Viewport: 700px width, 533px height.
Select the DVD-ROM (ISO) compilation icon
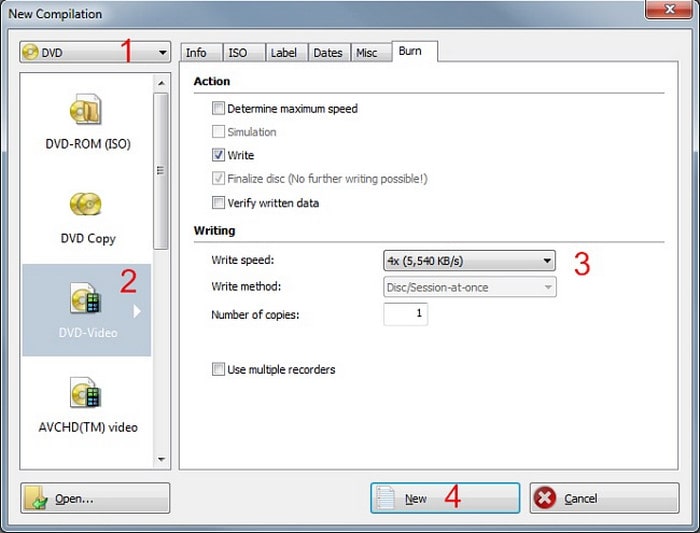87,110
